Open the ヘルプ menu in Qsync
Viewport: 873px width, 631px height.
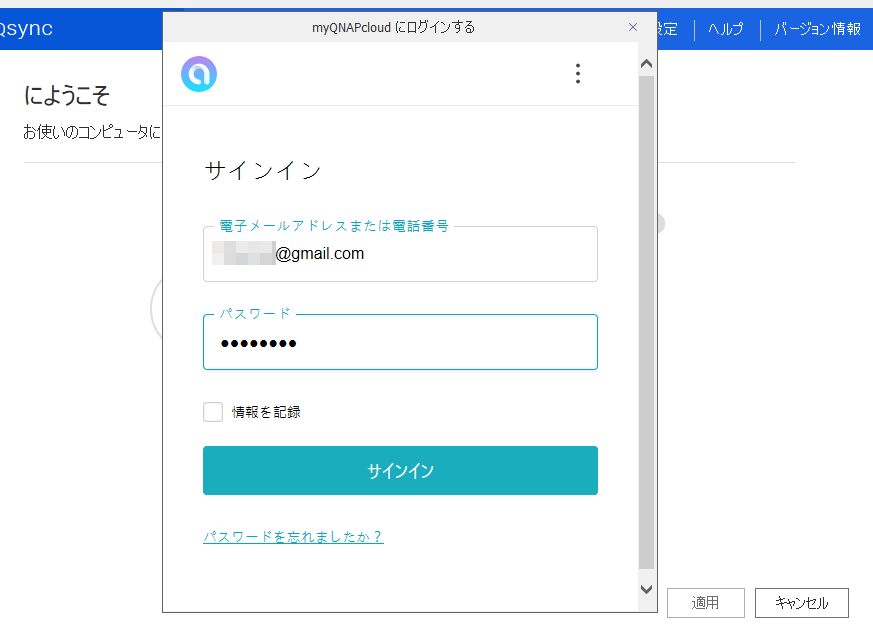coord(725,29)
